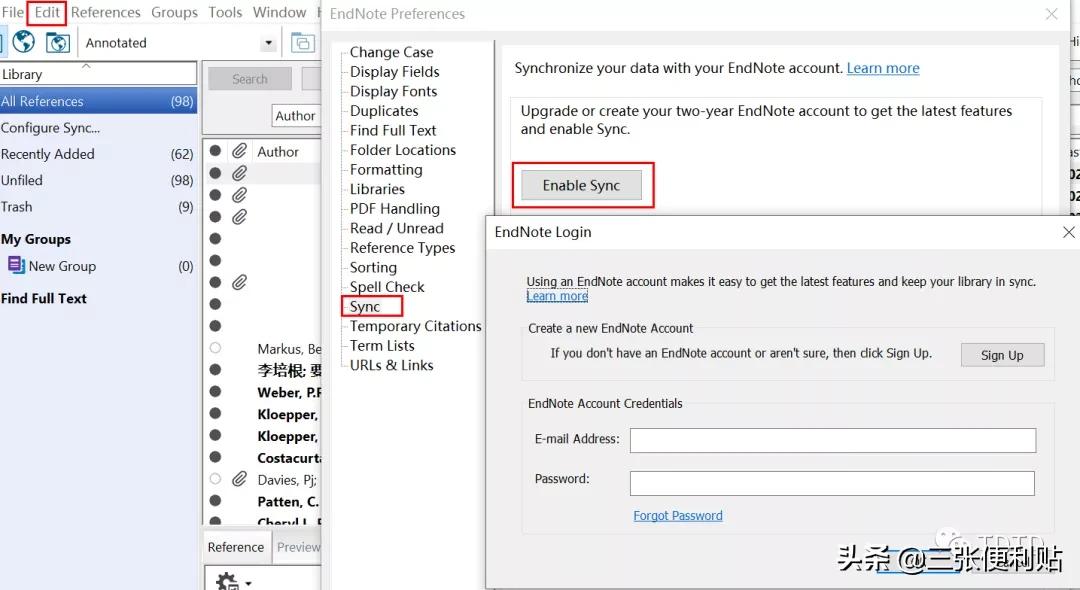This screenshot has height=590, width=1080.
Task: Mark the Patten reference as unread via its dot
Action: tap(216, 501)
